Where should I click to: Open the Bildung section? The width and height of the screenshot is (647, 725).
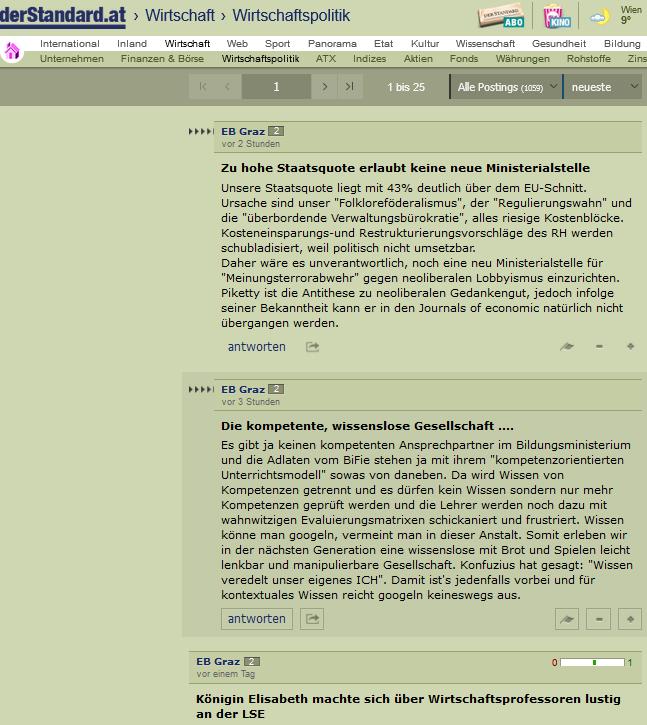click(622, 43)
